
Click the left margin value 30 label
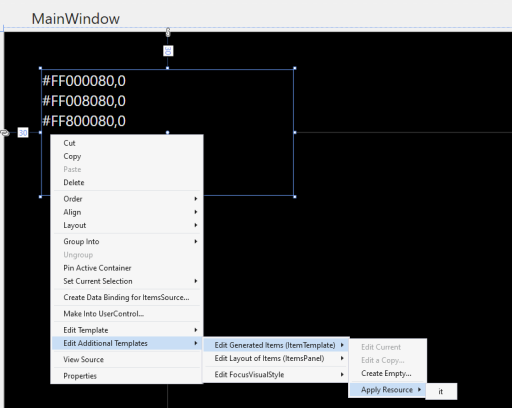click(x=23, y=133)
